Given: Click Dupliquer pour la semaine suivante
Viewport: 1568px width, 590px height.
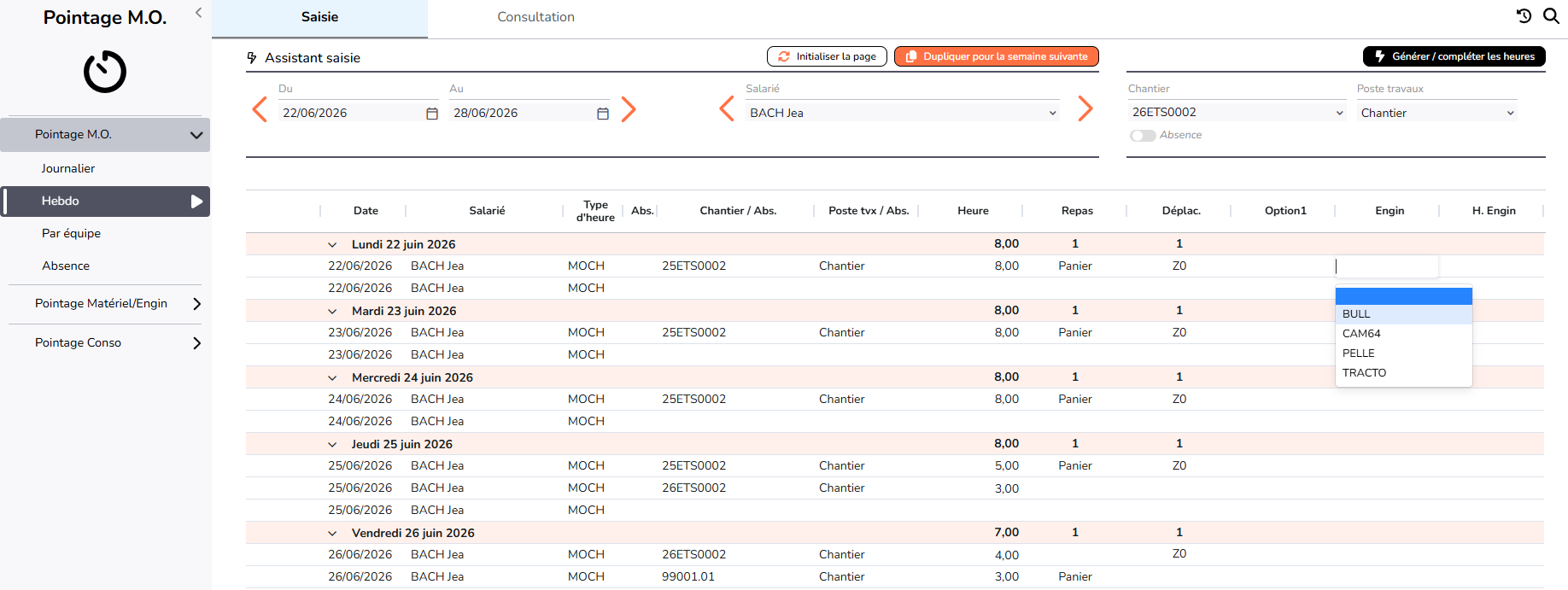Looking at the screenshot, I should pos(996,56).
